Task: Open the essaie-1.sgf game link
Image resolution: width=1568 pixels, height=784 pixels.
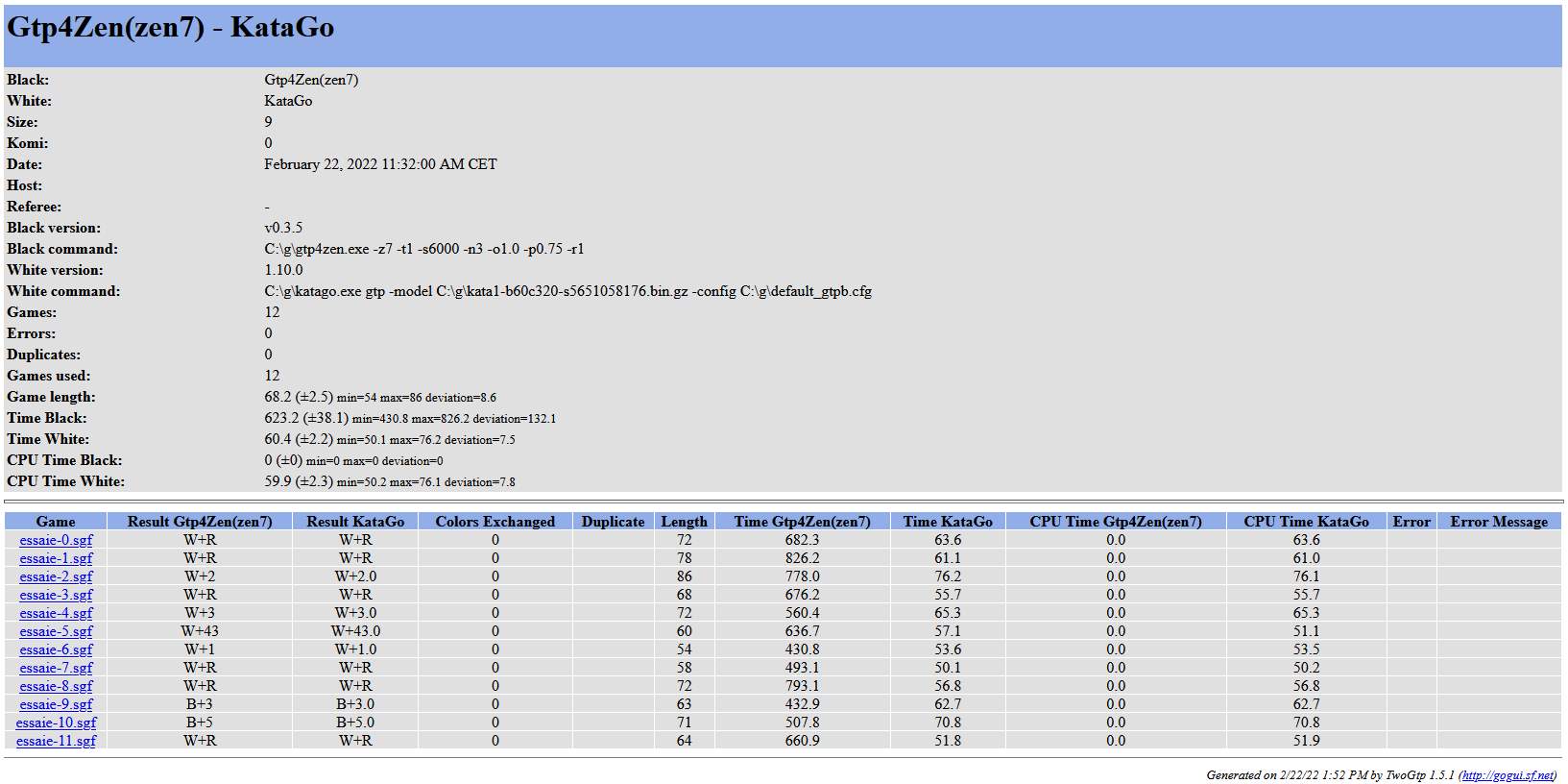Action: (x=56, y=558)
